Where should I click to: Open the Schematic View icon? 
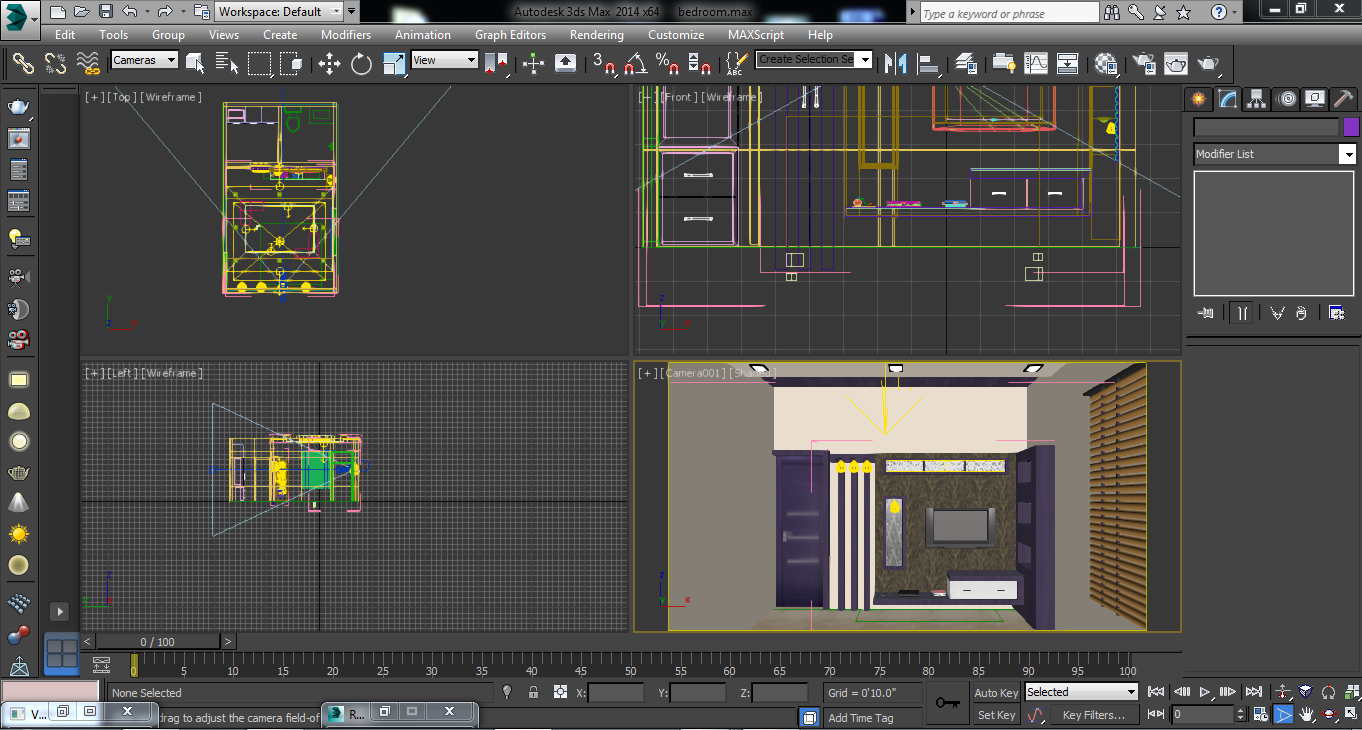(x=1067, y=64)
